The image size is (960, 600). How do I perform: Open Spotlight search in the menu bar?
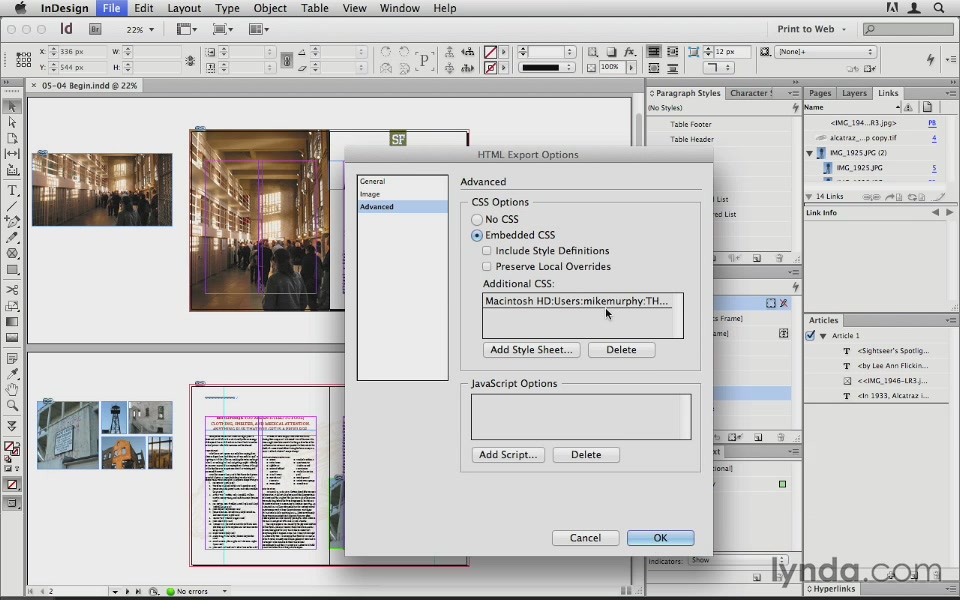pyautogui.click(x=939, y=8)
